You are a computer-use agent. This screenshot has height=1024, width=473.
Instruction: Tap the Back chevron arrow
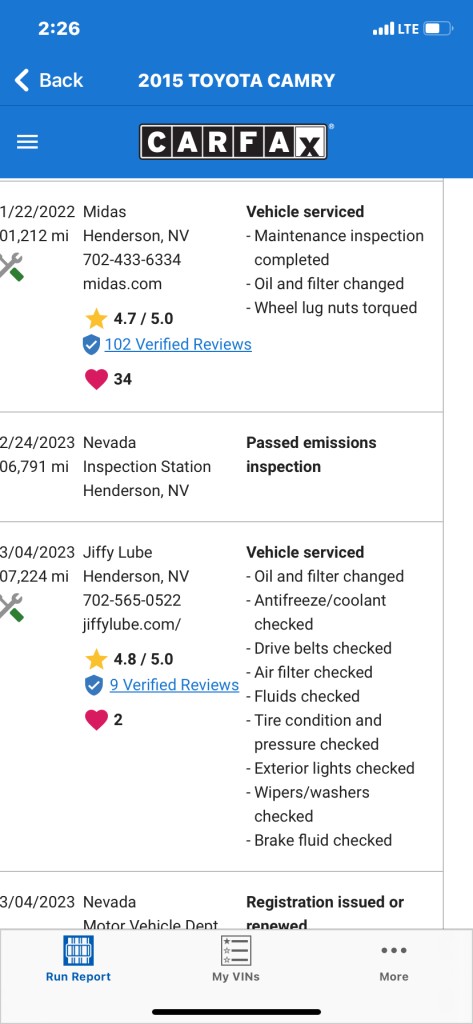(22, 80)
